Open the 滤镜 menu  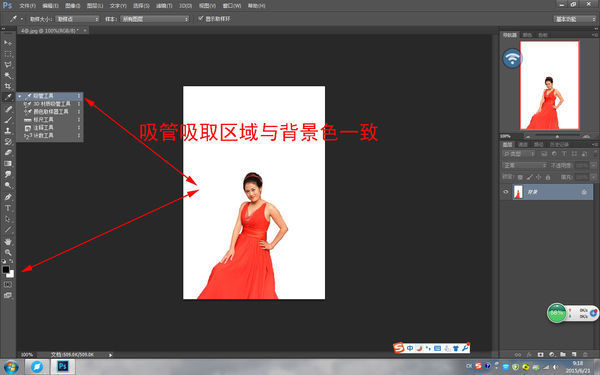pos(164,6)
